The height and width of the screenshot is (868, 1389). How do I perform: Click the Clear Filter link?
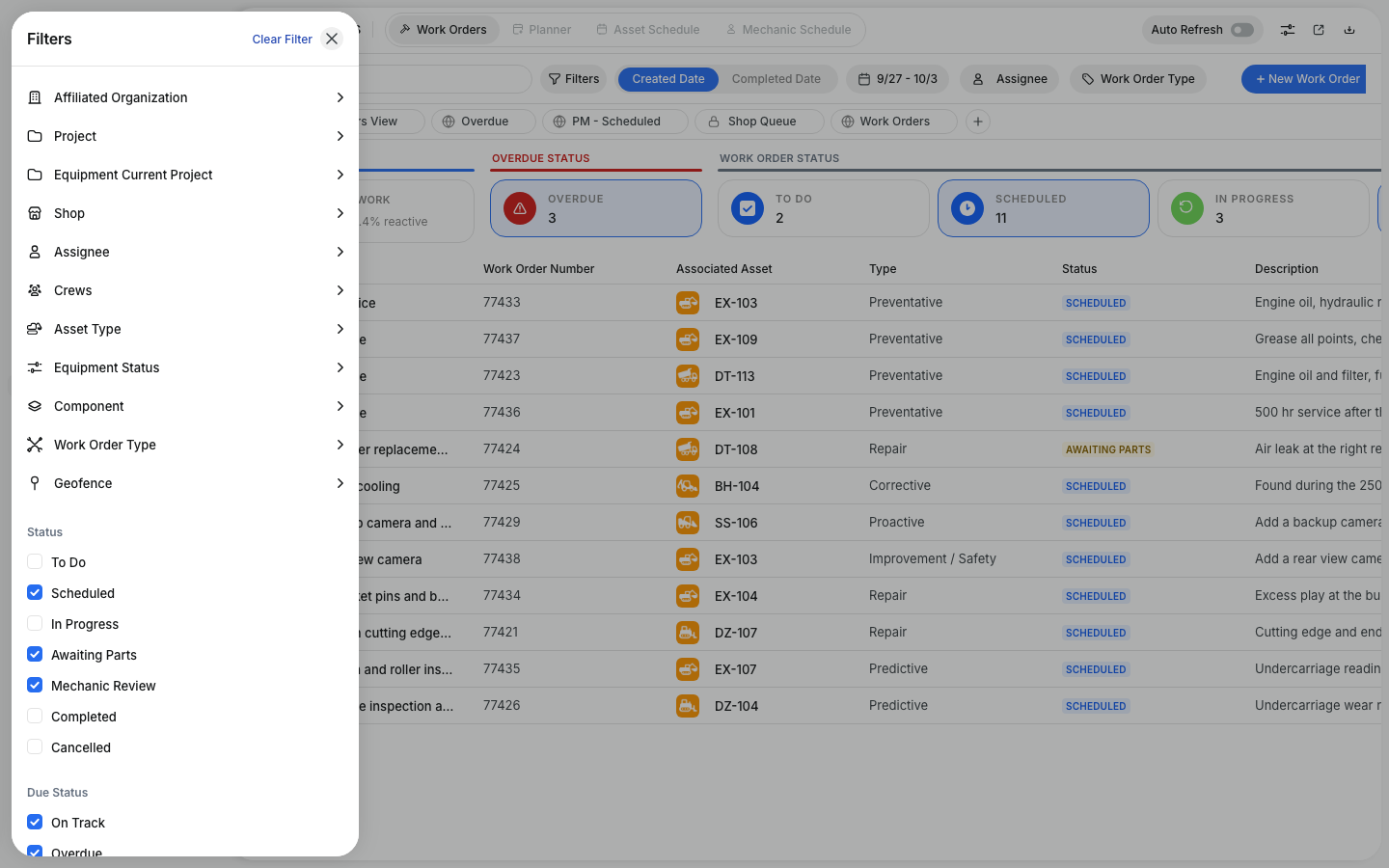click(282, 40)
